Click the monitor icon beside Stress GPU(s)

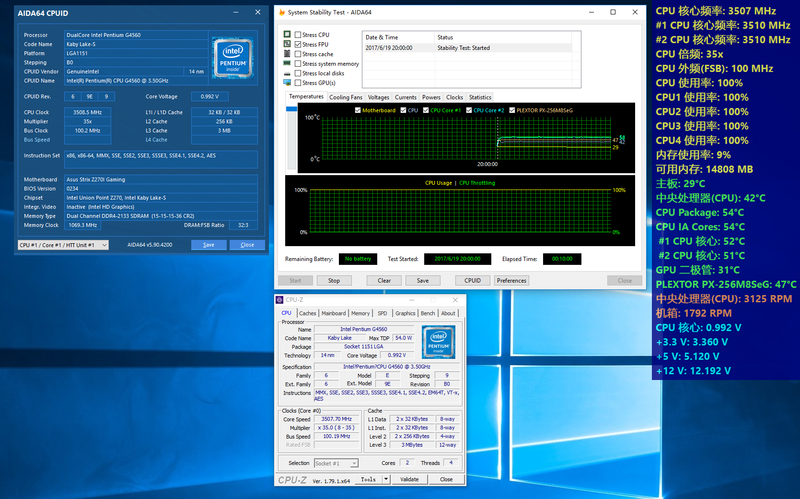click(x=287, y=83)
